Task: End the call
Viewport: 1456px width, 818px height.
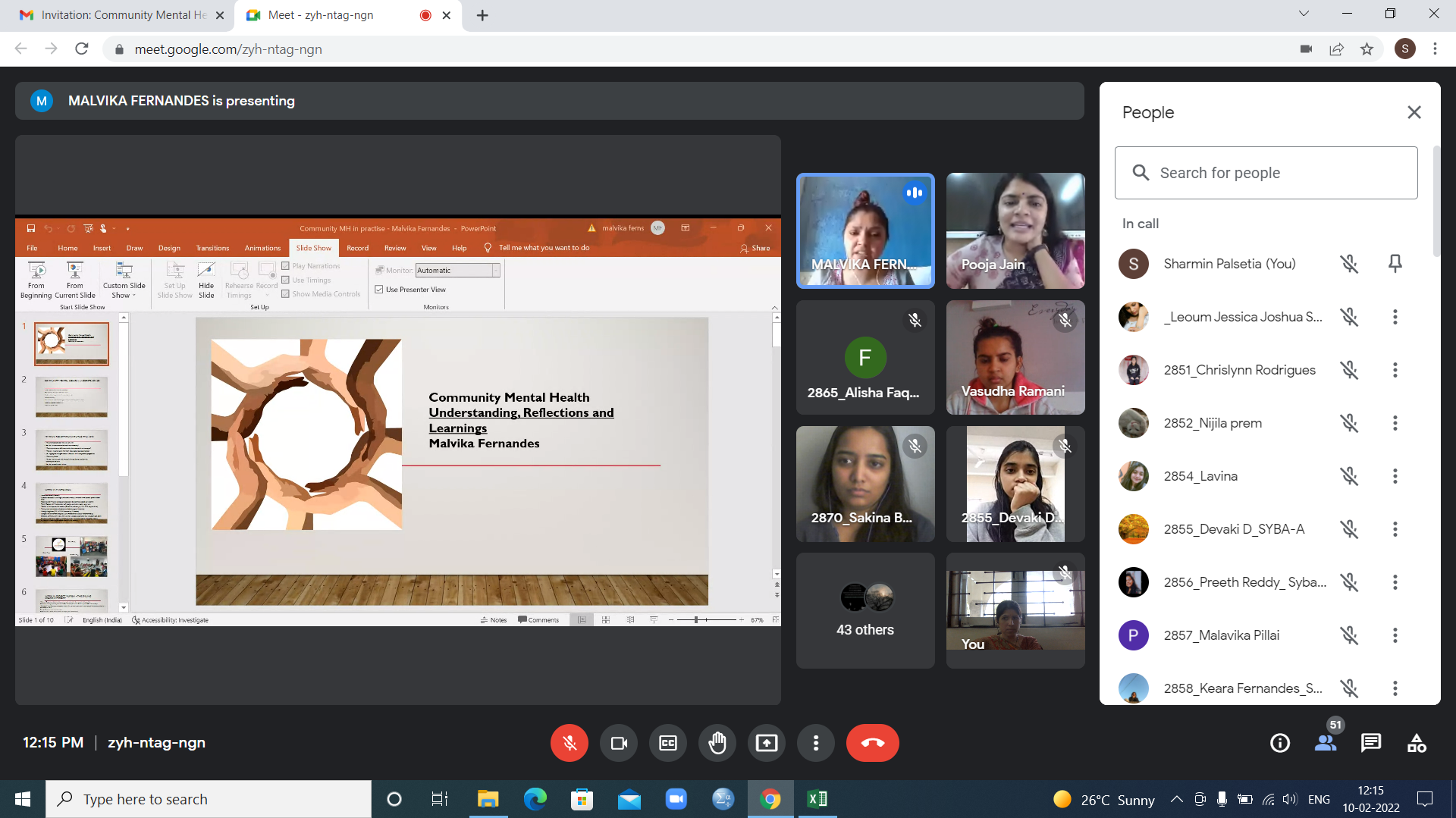Action: tap(873, 743)
